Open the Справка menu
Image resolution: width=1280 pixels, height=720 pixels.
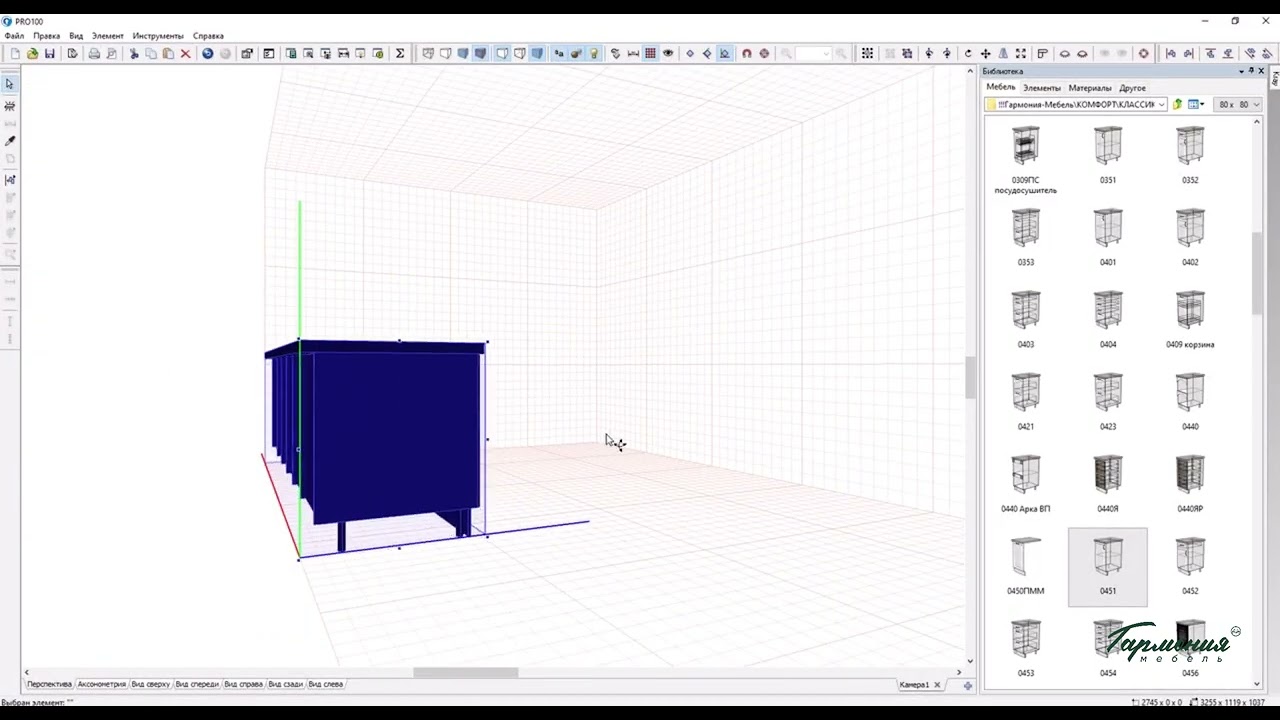[x=208, y=36]
